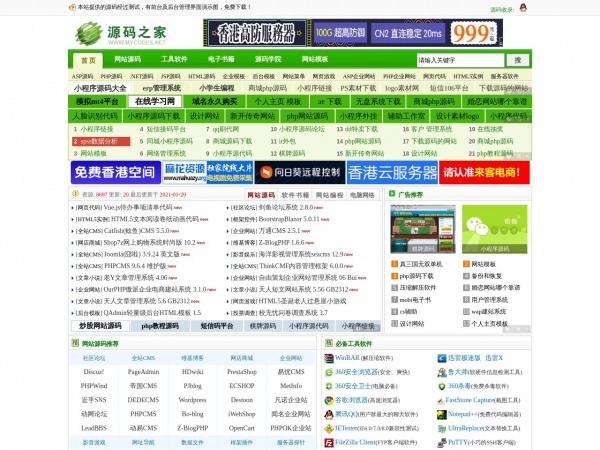Click the green icon beside 广告推荐 heading
This screenshot has width=600, height=450.
coord(392,194)
